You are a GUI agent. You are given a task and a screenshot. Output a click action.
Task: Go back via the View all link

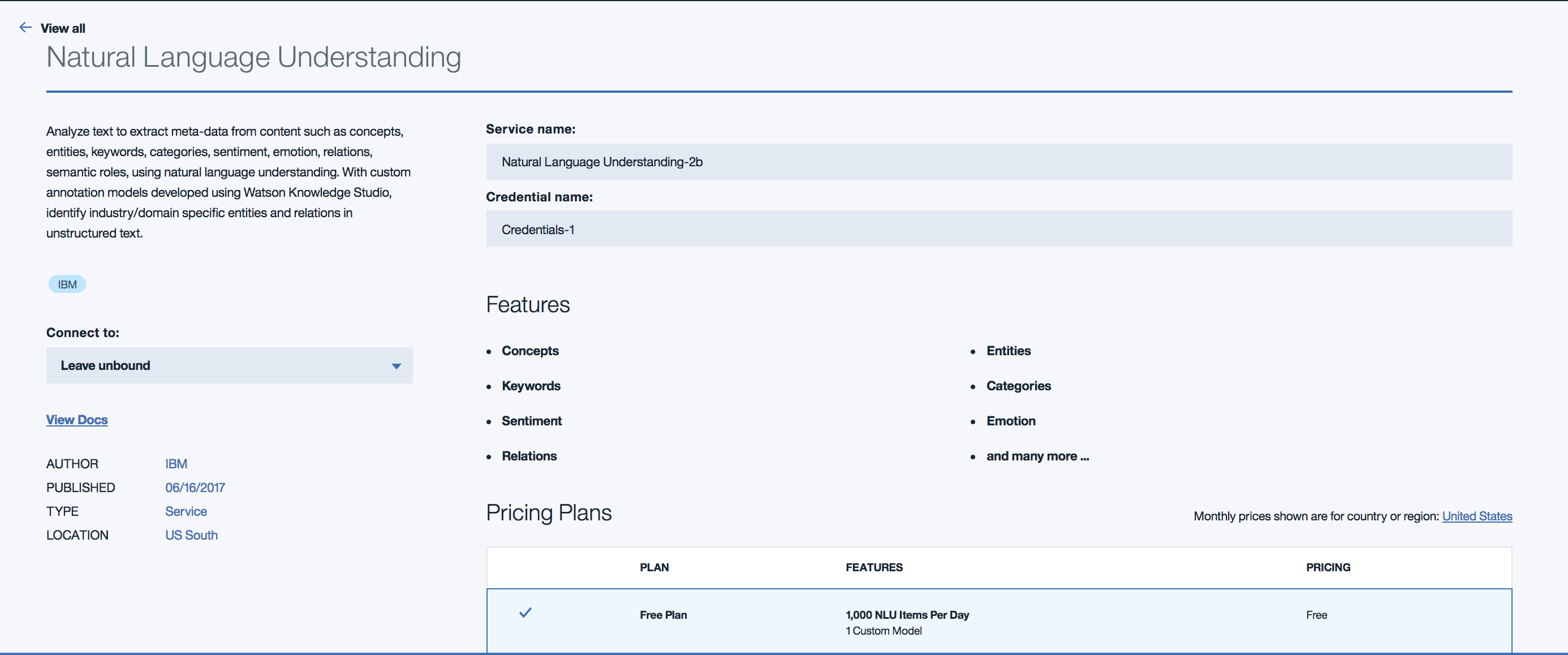coord(63,28)
